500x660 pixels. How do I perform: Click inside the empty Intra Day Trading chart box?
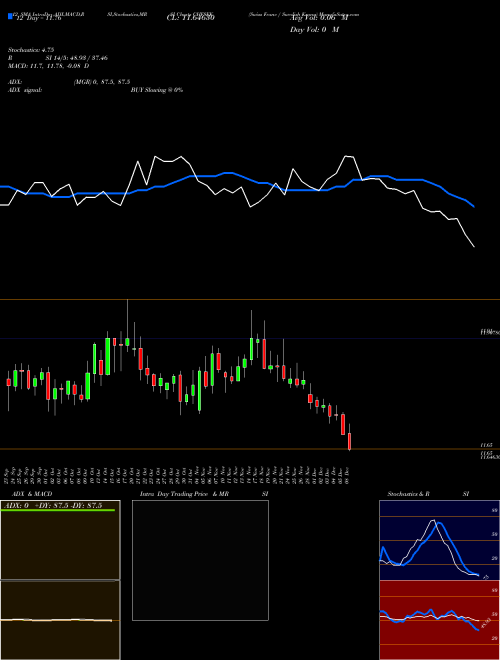click(x=200, y=560)
